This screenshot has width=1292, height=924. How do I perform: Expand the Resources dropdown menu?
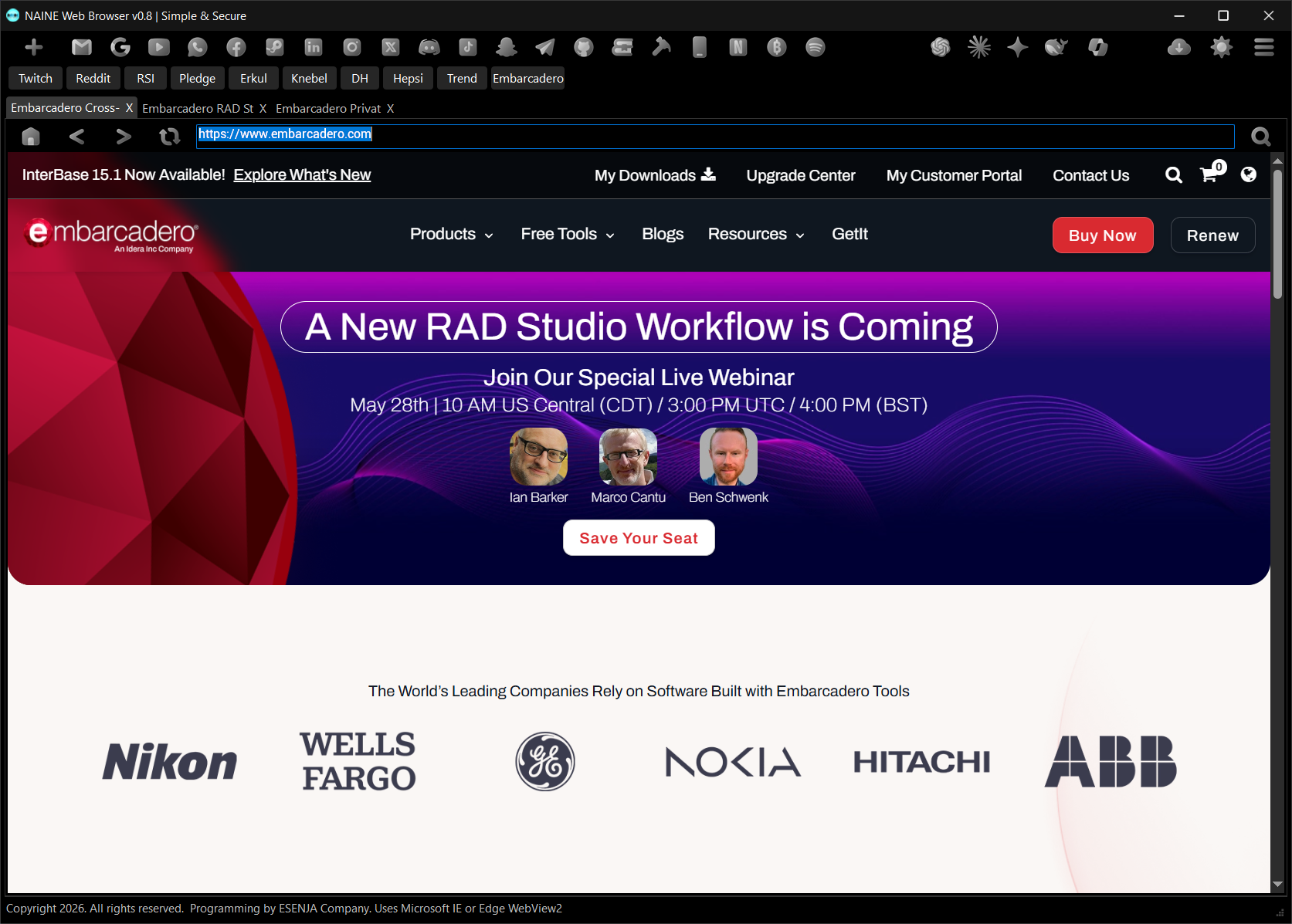[756, 234]
